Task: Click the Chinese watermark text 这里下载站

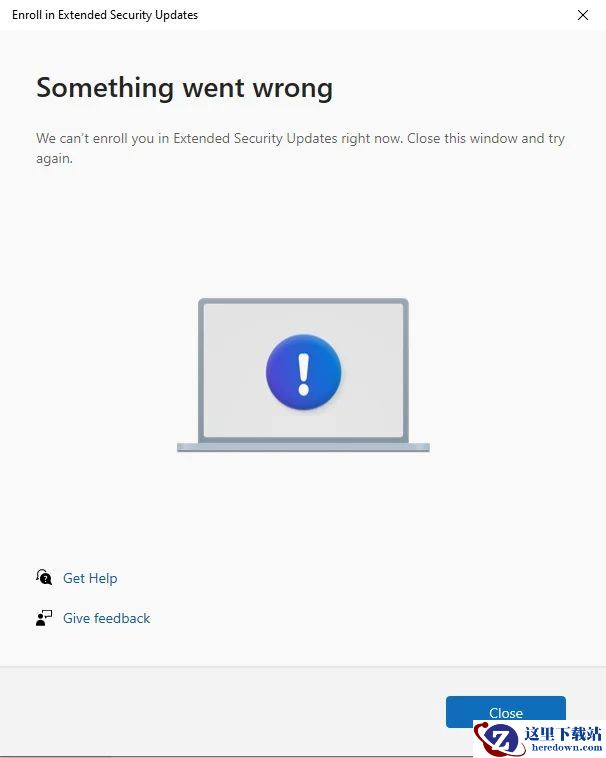Action: point(563,734)
